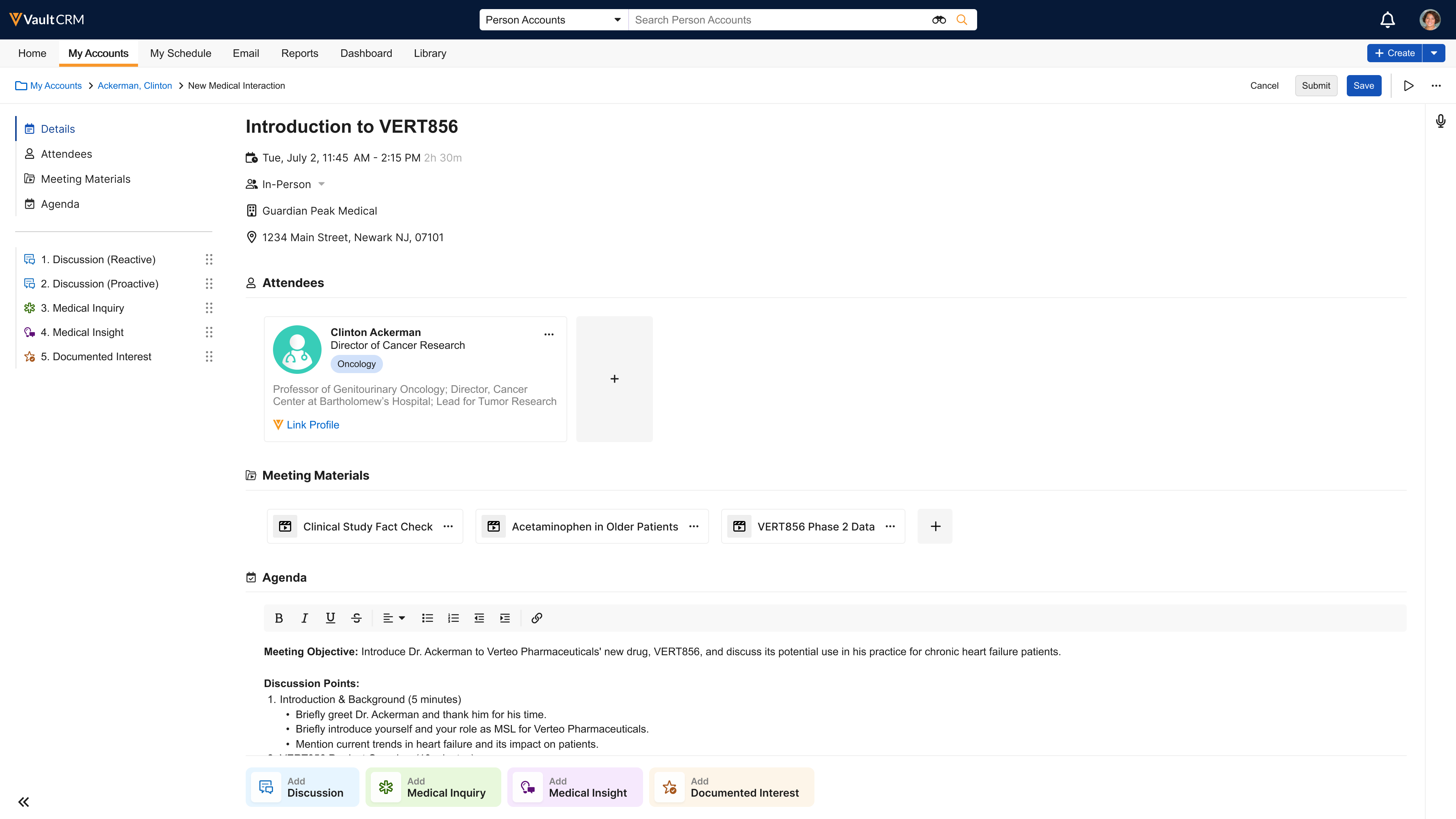Add another meeting material with the plus button

point(935,526)
